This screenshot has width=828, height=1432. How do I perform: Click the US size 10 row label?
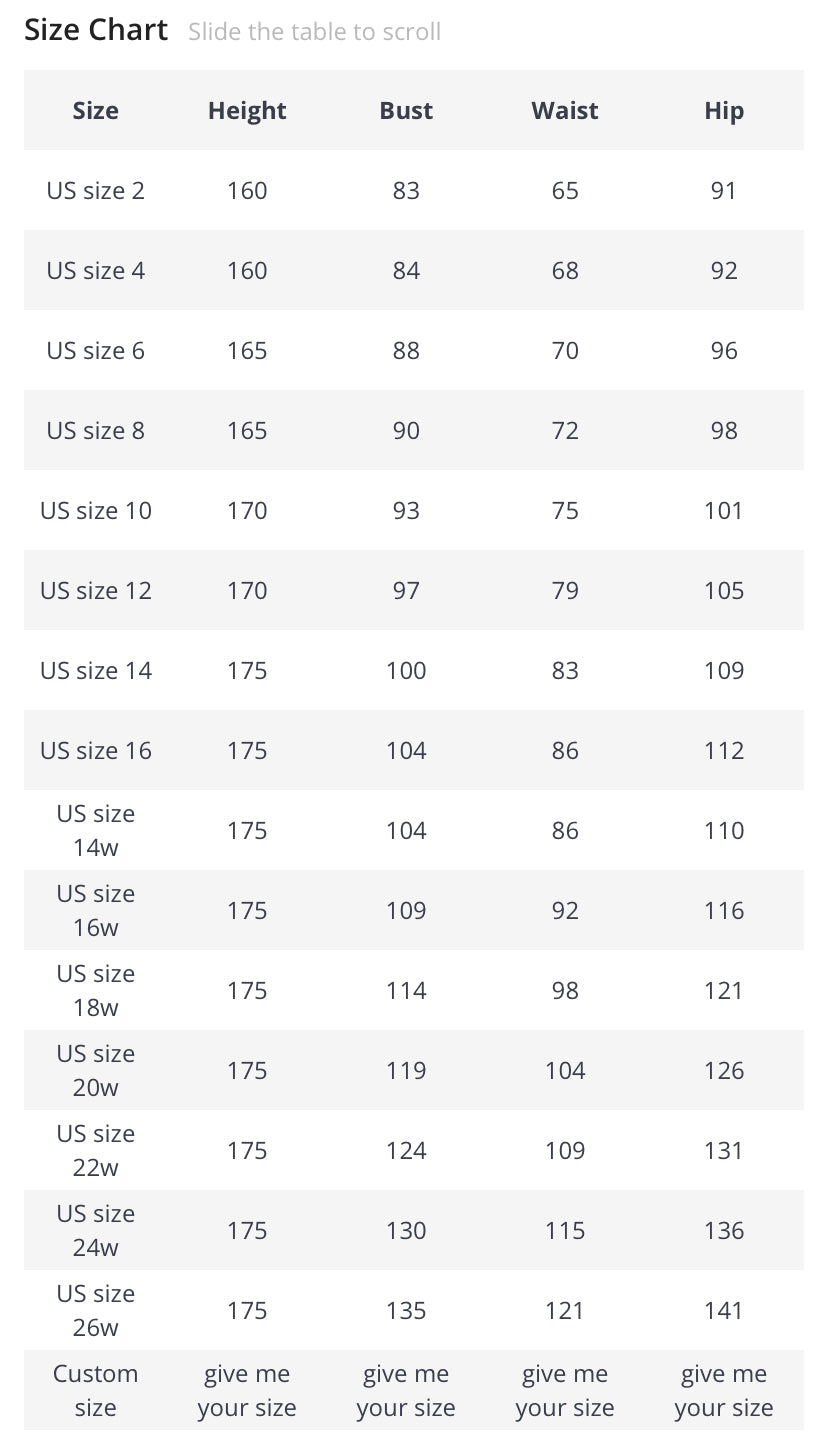(96, 510)
